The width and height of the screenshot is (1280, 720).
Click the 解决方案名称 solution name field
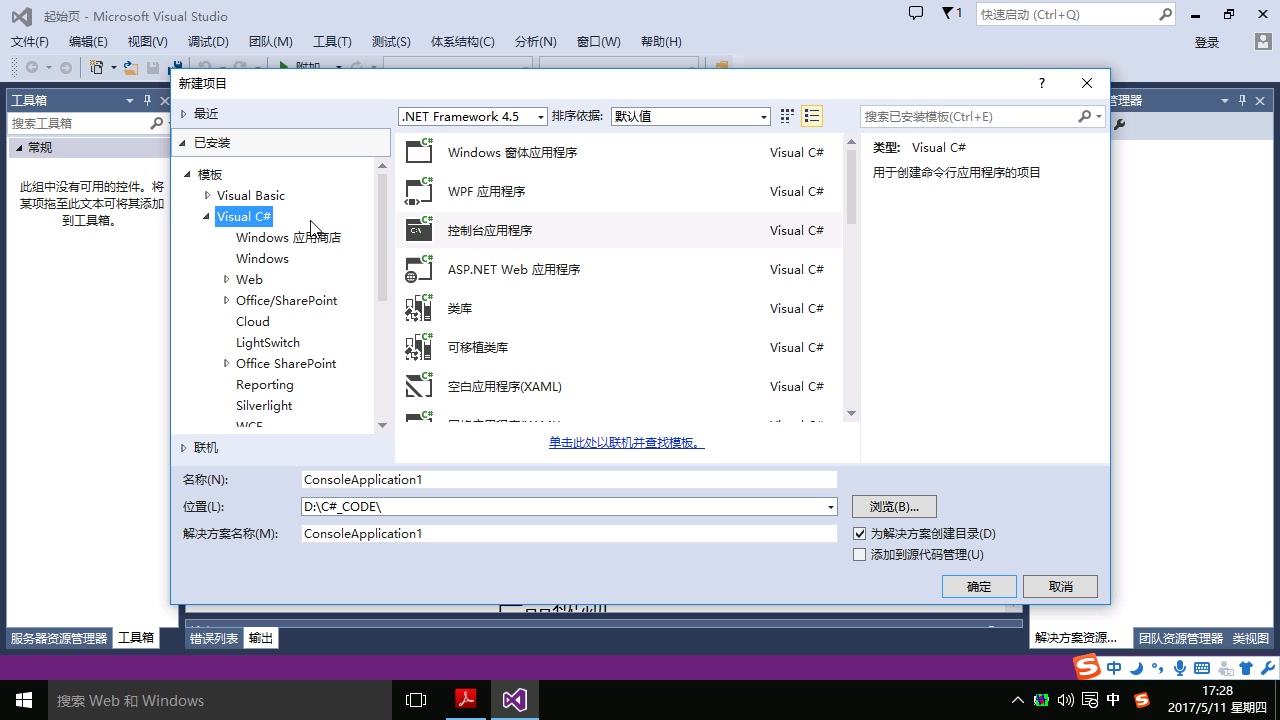[569, 534]
